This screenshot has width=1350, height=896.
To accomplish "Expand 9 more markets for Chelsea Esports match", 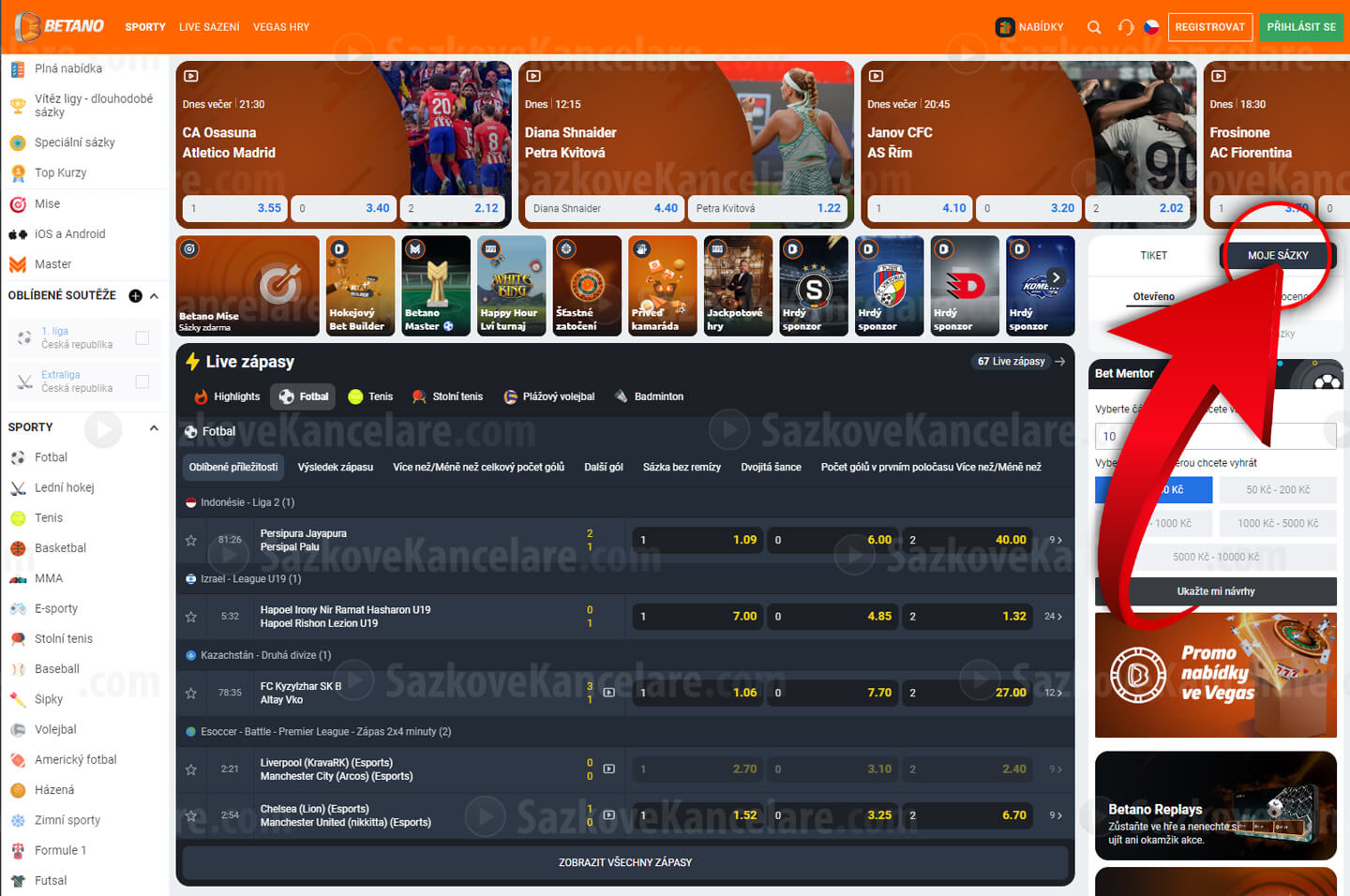I will pos(1056,815).
